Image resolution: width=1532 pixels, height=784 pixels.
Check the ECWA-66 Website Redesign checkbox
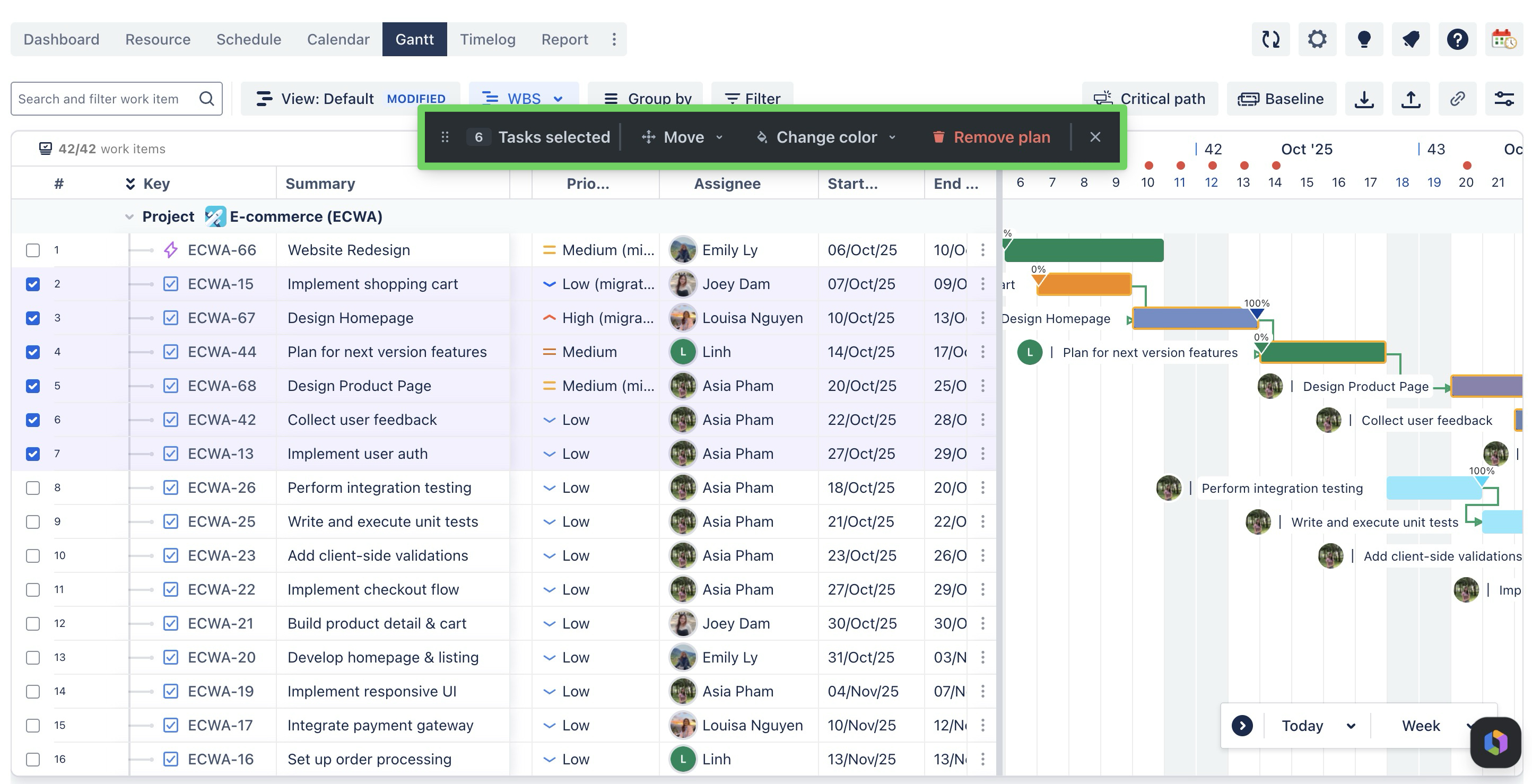(33, 250)
